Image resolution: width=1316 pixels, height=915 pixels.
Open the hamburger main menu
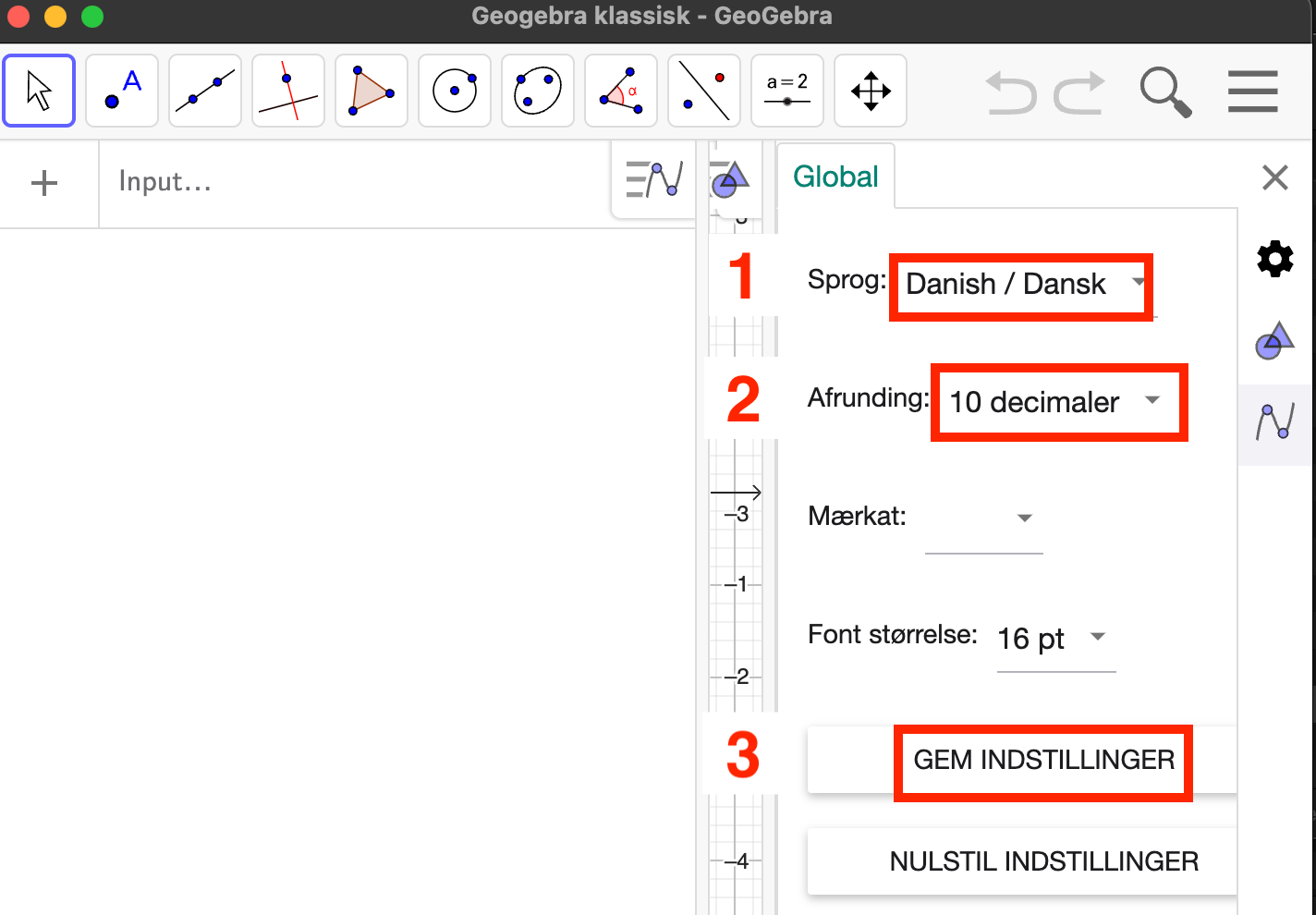pos(1253,91)
